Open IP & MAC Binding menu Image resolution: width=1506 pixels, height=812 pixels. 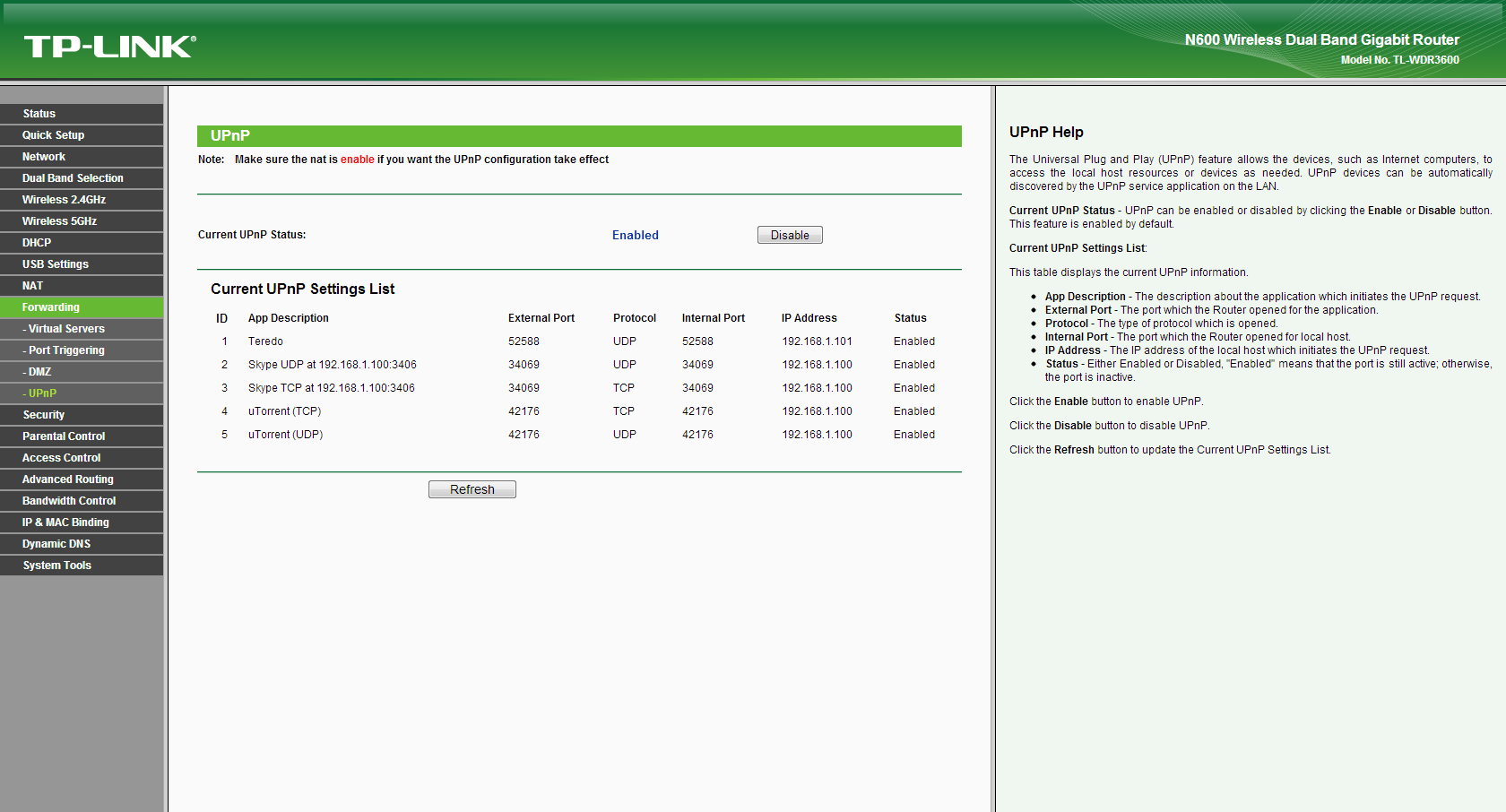(x=82, y=523)
